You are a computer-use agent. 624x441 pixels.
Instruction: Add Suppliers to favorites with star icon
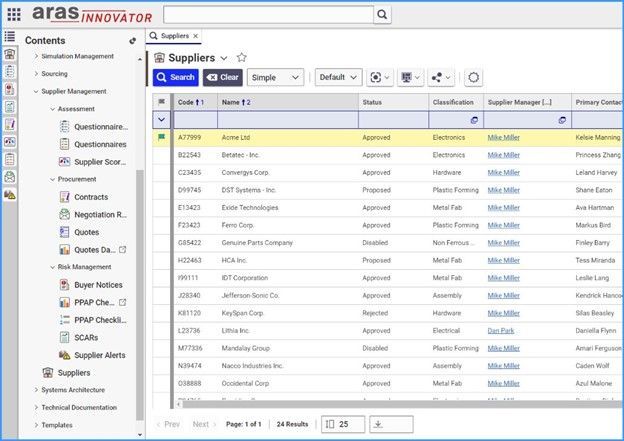[x=241, y=58]
